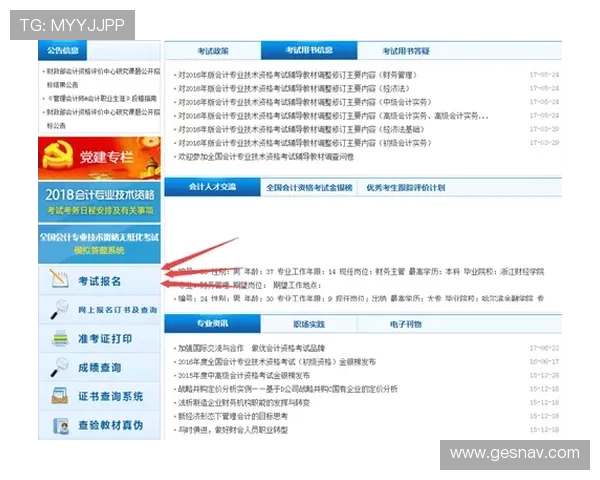The width and height of the screenshot is (600, 480).
Task: Click the date 15-12-28 in the news list
Action: (544, 376)
